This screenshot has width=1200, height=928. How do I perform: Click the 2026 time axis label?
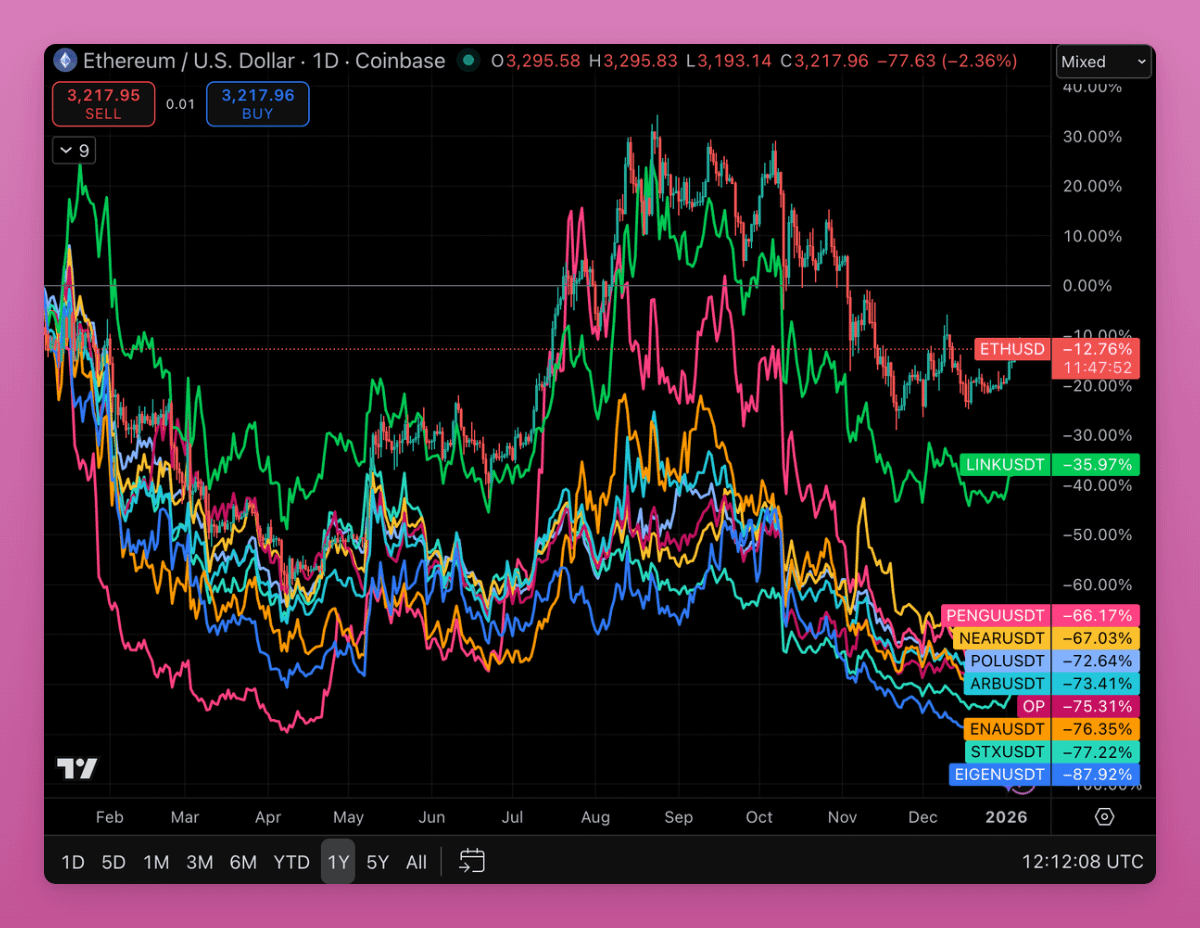pos(1006,817)
